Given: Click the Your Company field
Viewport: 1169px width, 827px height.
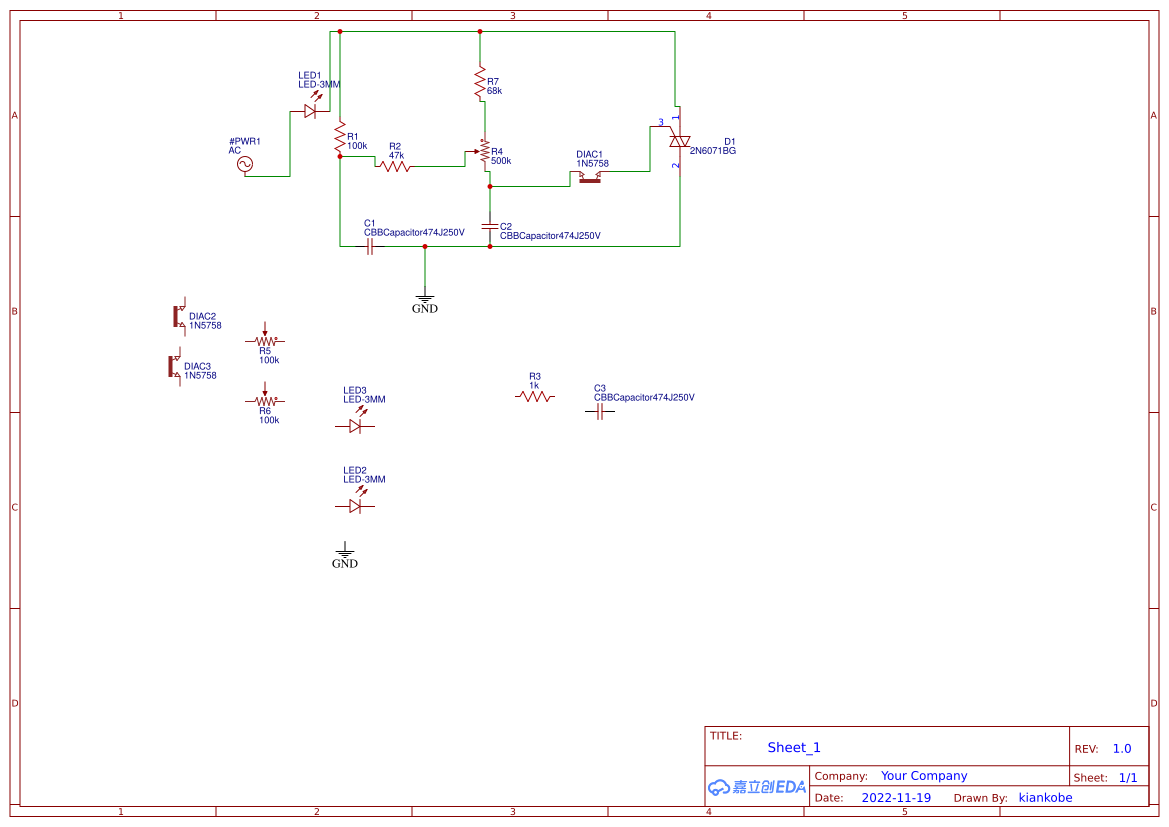Looking at the screenshot, I should 924,776.
